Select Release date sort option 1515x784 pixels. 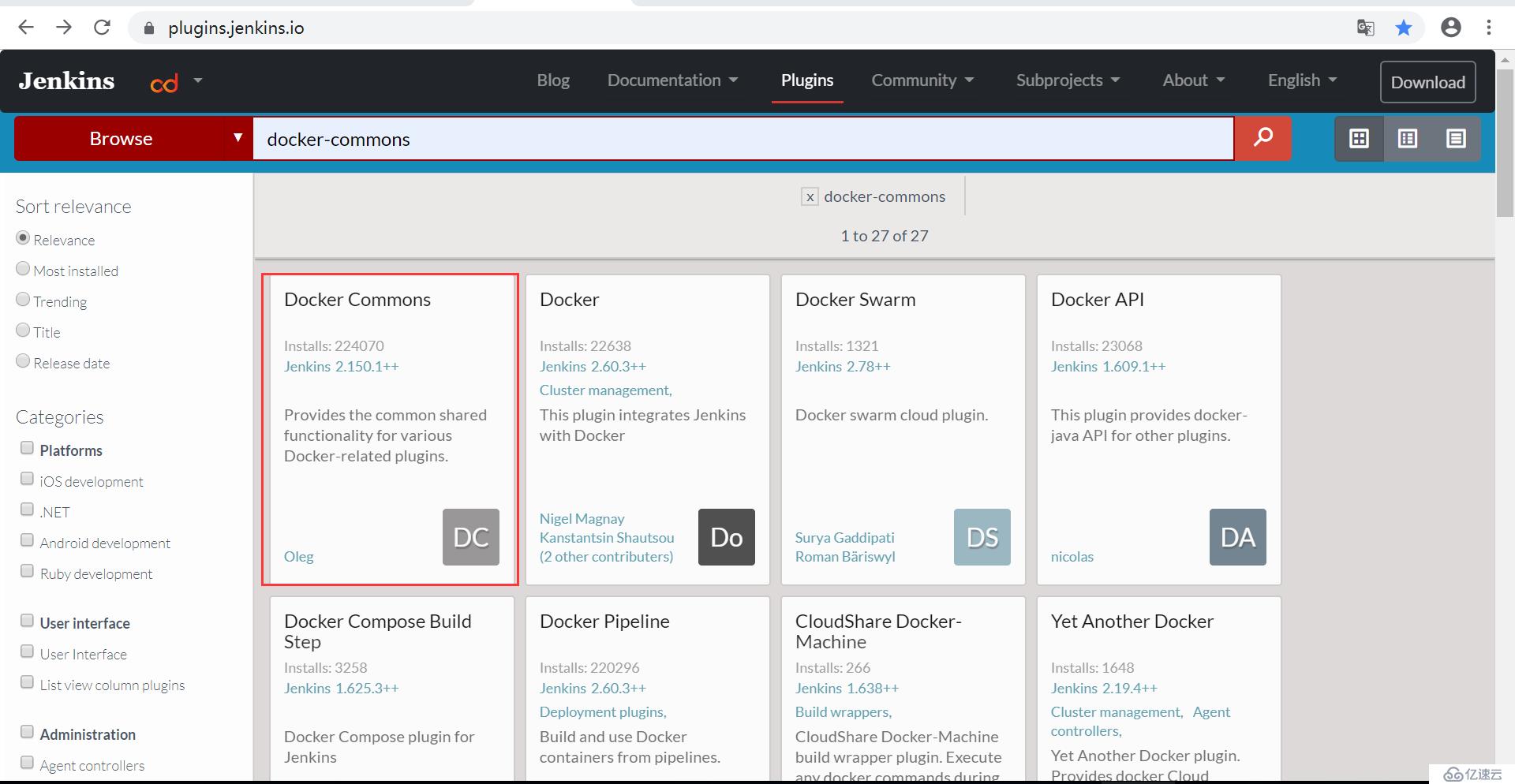[23, 361]
